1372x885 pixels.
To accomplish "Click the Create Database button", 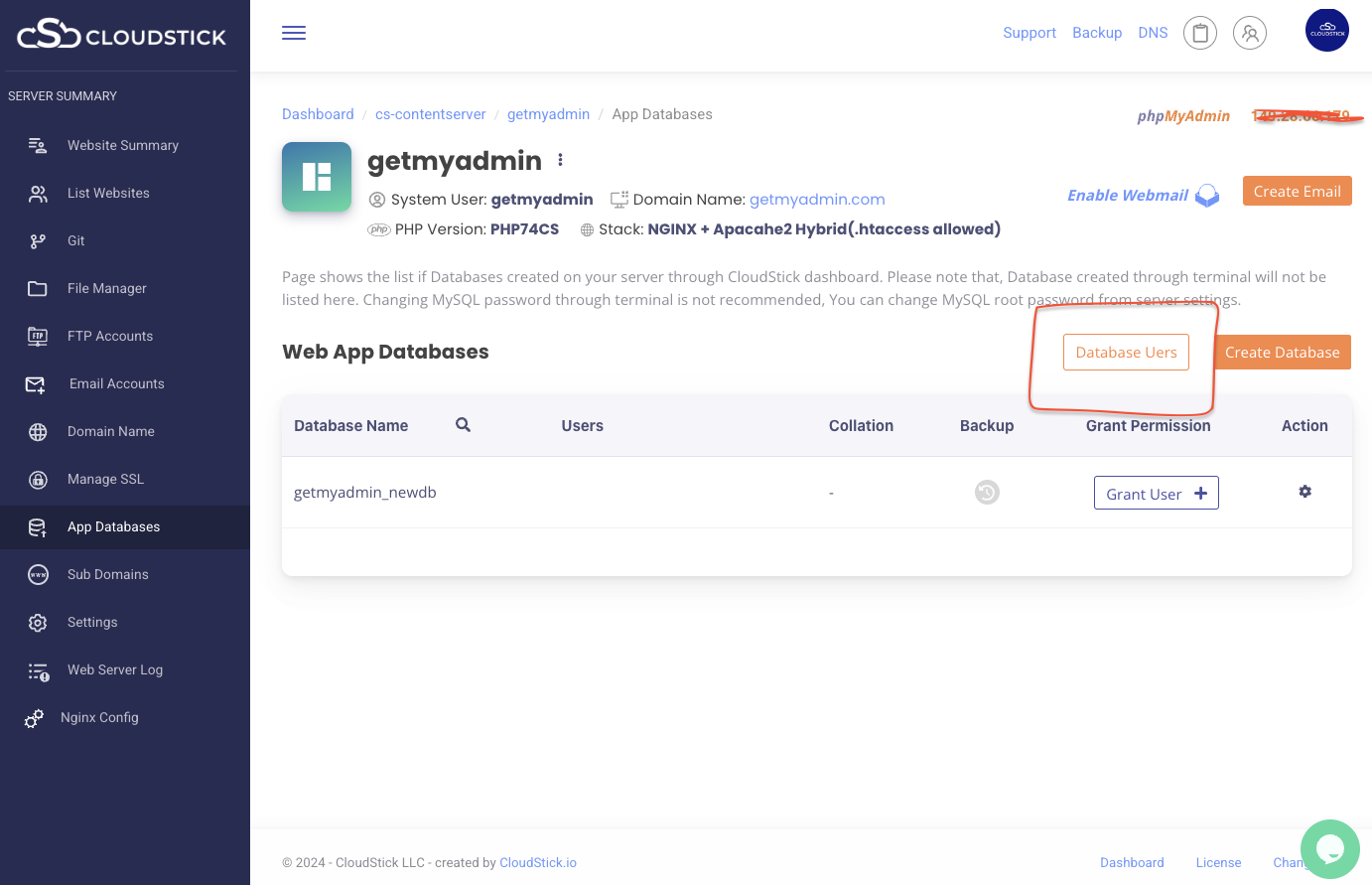I will coord(1282,352).
